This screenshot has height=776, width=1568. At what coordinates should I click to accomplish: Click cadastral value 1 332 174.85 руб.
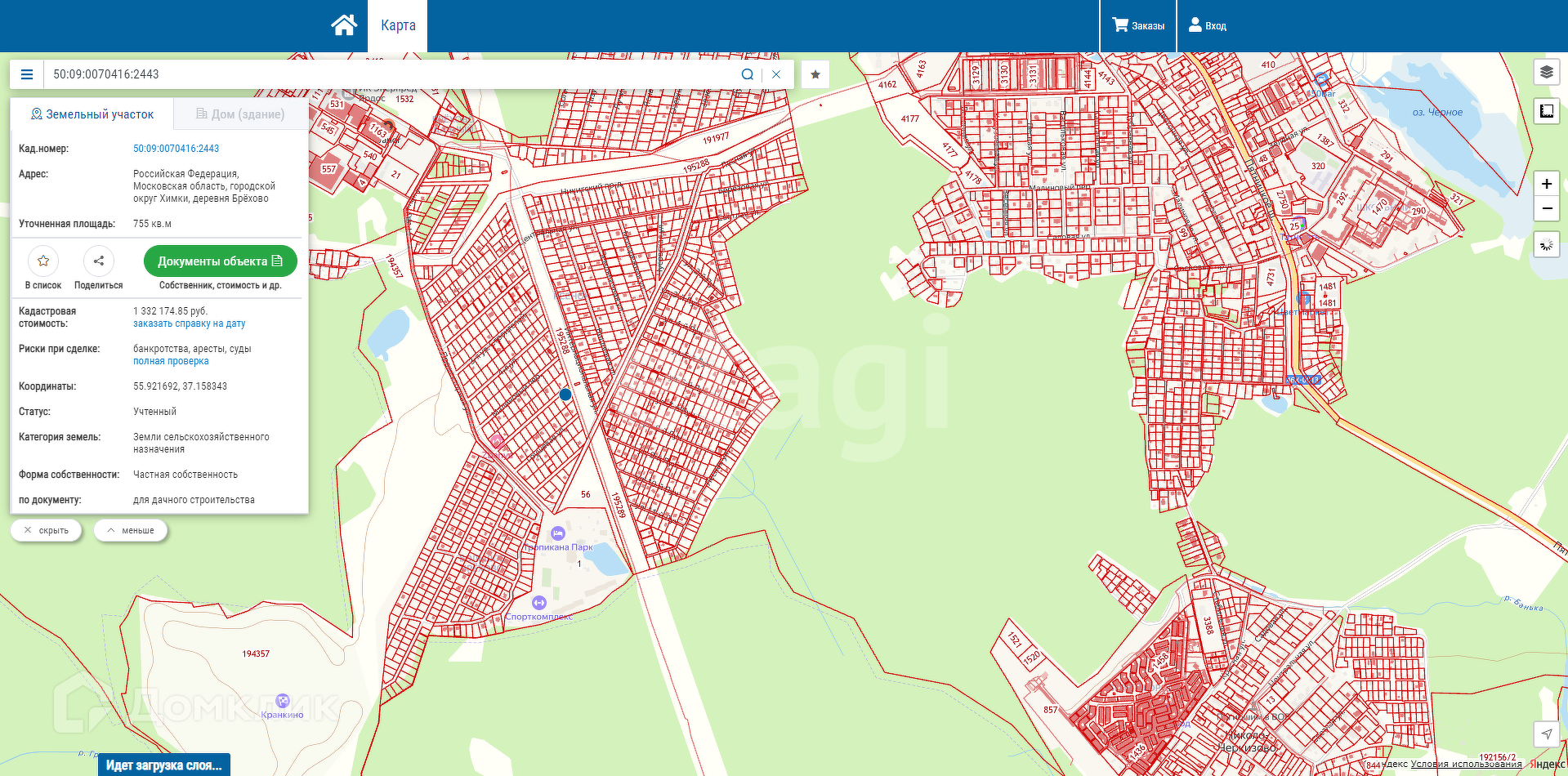[171, 311]
